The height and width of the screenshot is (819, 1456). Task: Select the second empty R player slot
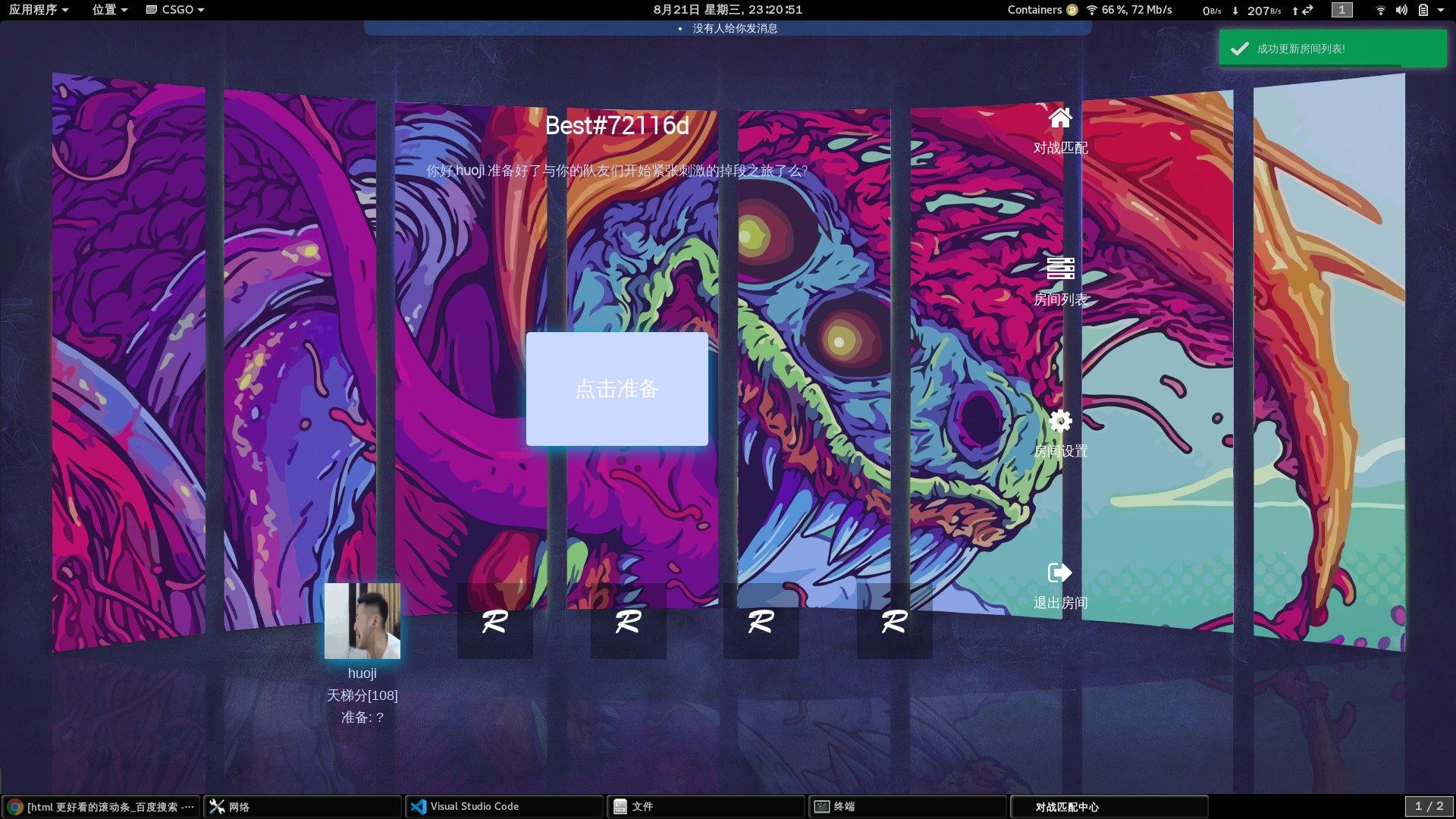(629, 621)
